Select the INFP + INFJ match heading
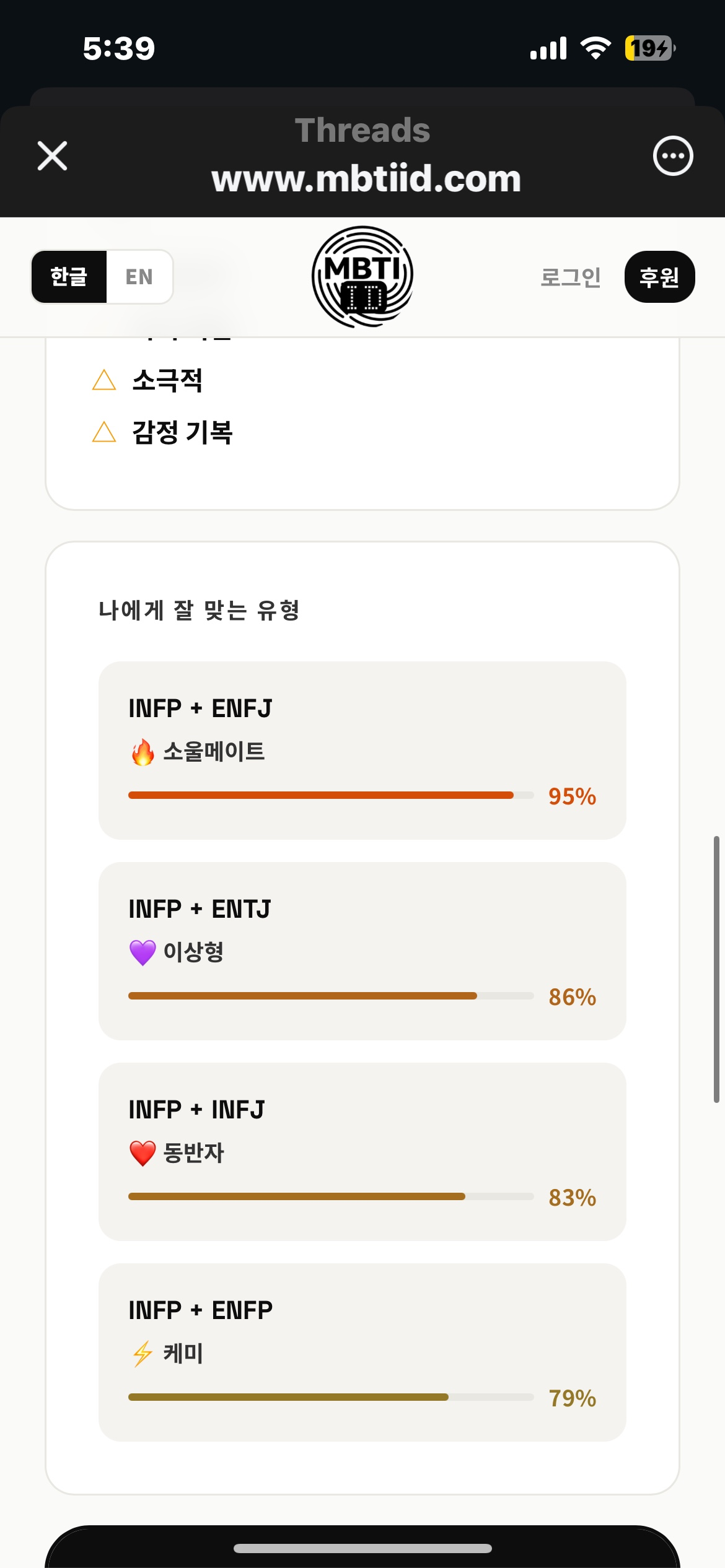The image size is (725, 1568). [x=196, y=1110]
